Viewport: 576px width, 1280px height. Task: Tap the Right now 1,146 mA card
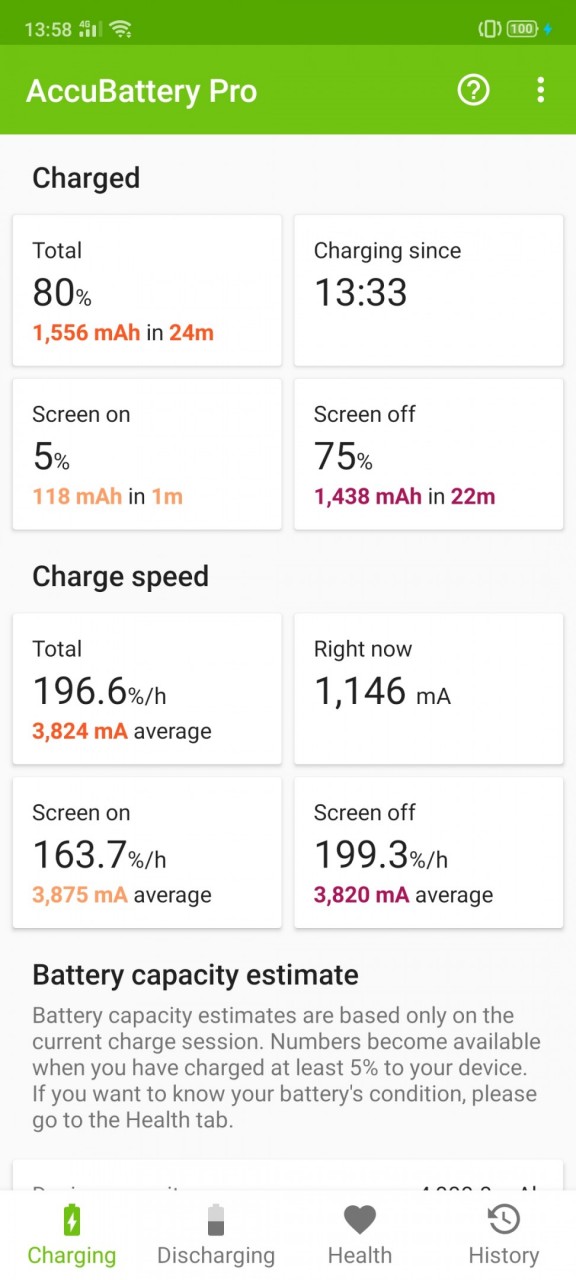pos(429,689)
